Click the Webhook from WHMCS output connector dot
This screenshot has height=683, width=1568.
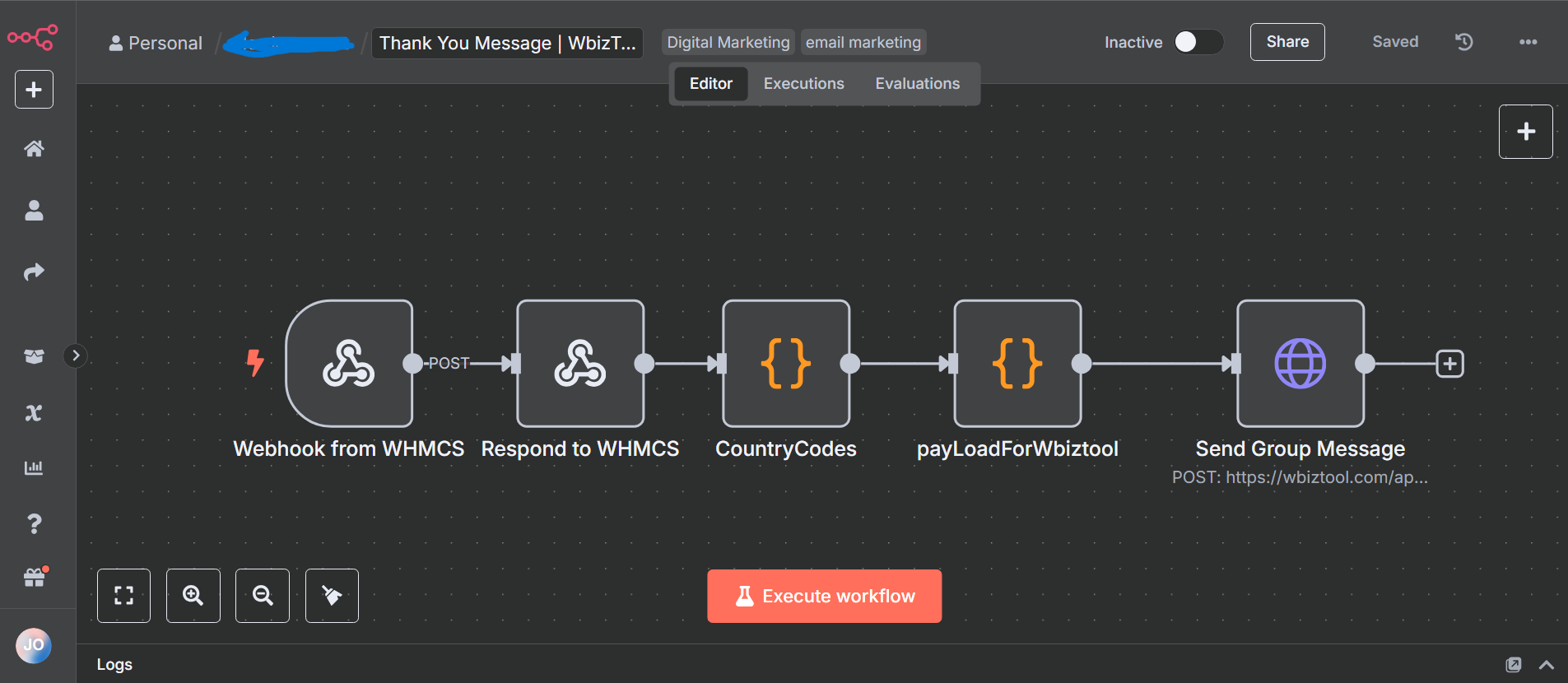[x=412, y=363]
